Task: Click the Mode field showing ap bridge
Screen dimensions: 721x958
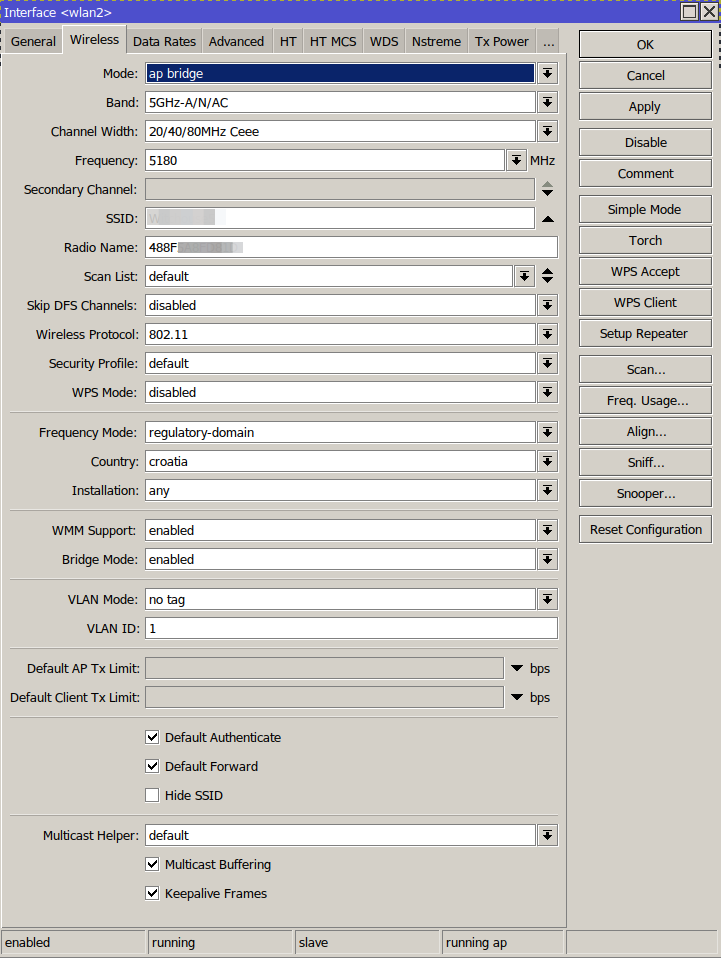Action: click(340, 73)
